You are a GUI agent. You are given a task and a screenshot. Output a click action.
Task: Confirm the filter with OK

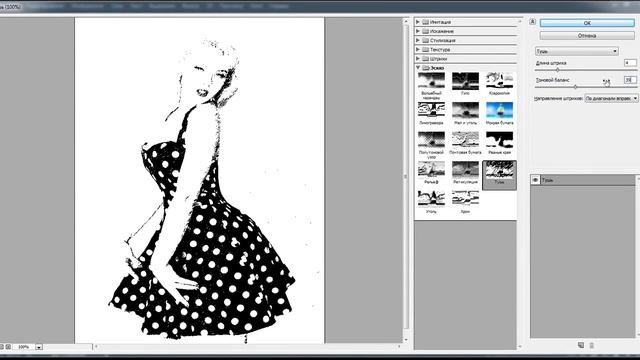click(x=587, y=23)
